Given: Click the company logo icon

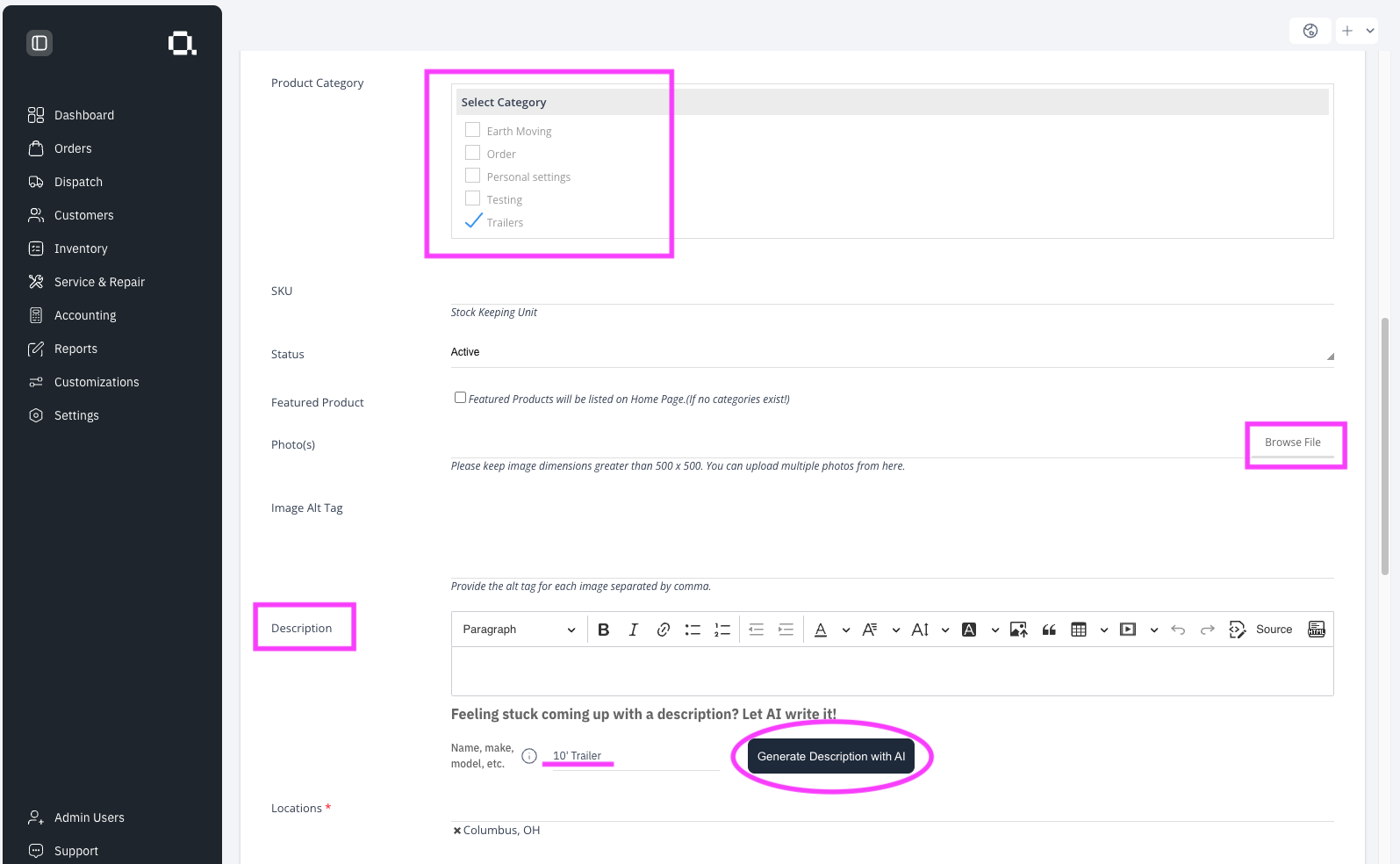Looking at the screenshot, I should click(183, 43).
